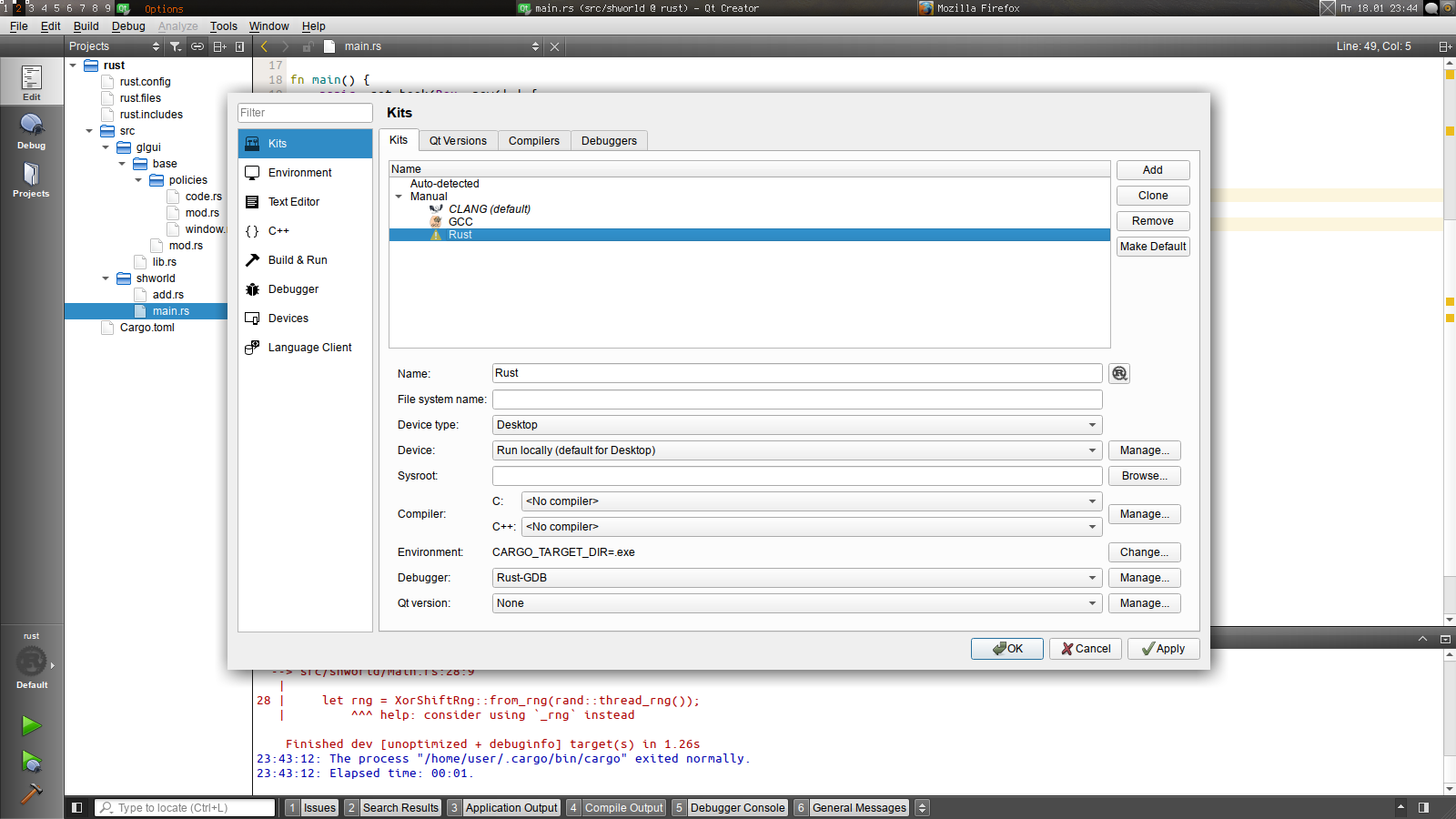Screen dimensions: 1456x819
Task: Open Build & Run options category
Action: point(305,260)
